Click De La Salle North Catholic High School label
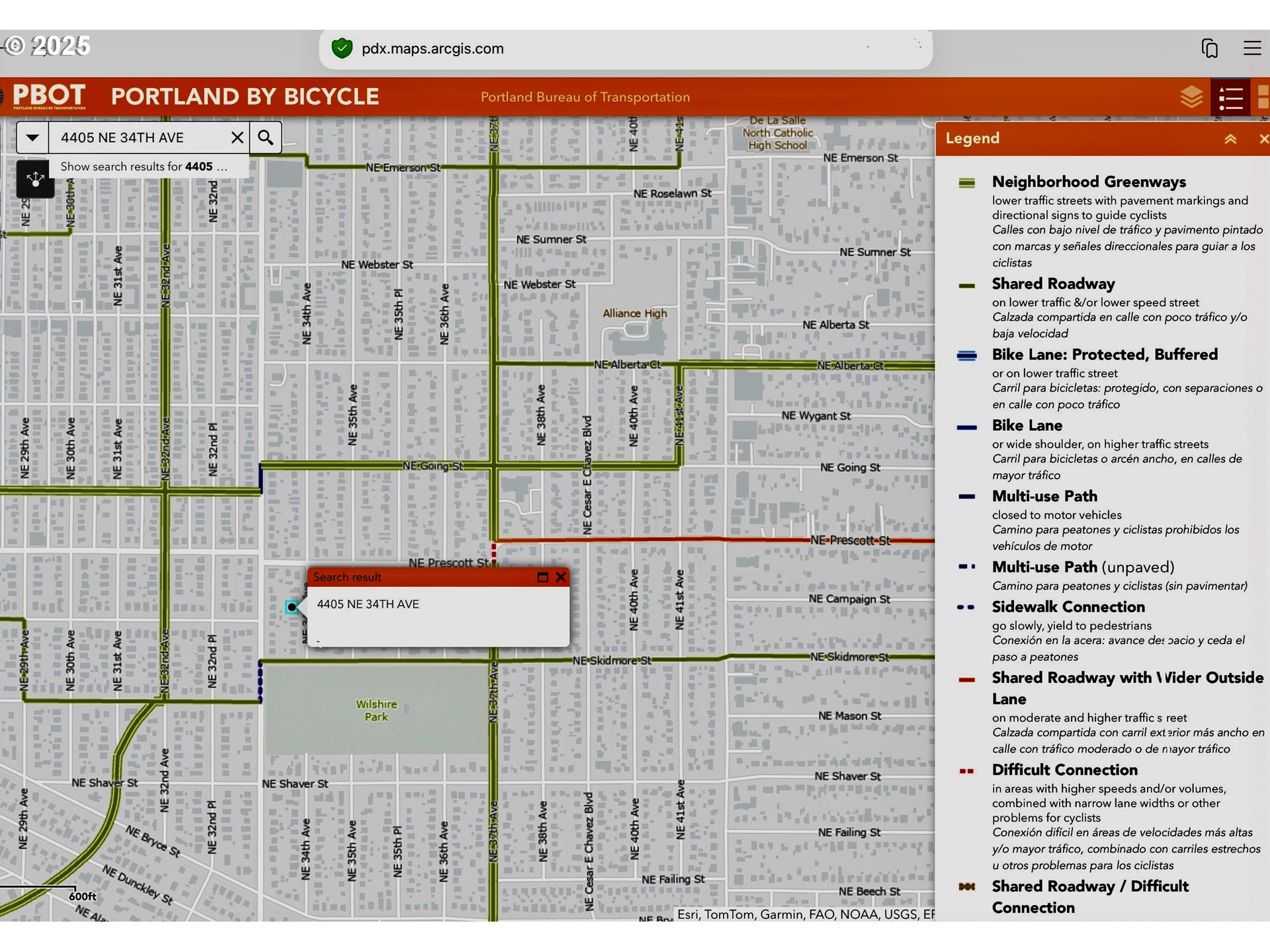The image size is (1270, 952). tap(777, 133)
